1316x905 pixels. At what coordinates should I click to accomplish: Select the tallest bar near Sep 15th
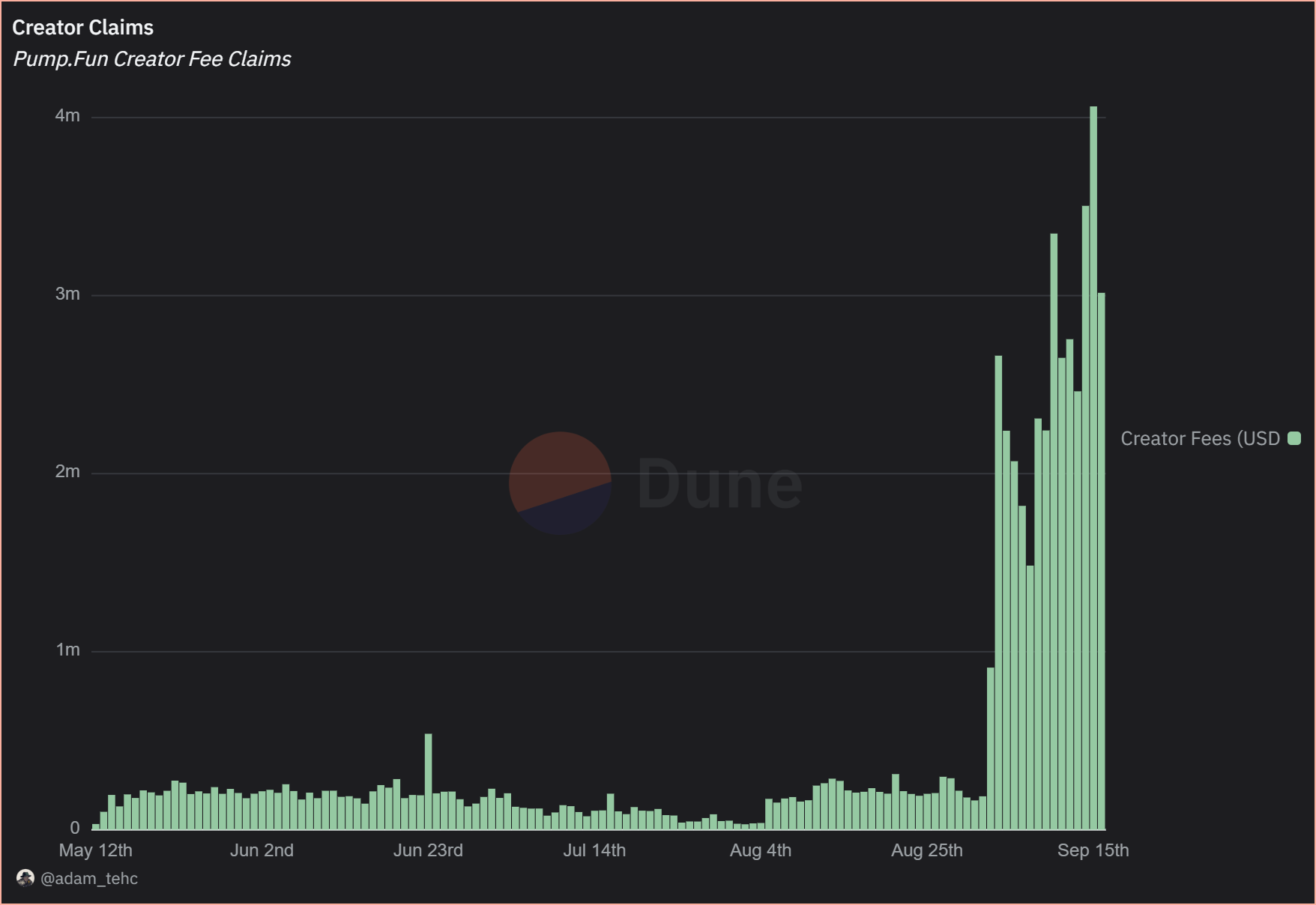click(1093, 450)
